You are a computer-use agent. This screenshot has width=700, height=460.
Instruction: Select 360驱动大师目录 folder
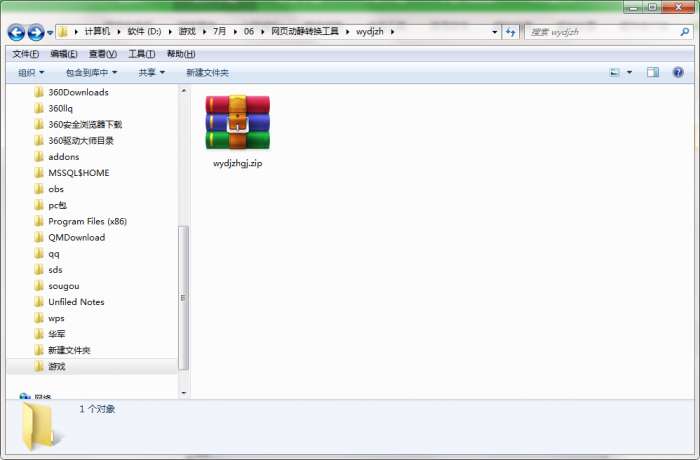(x=81, y=141)
